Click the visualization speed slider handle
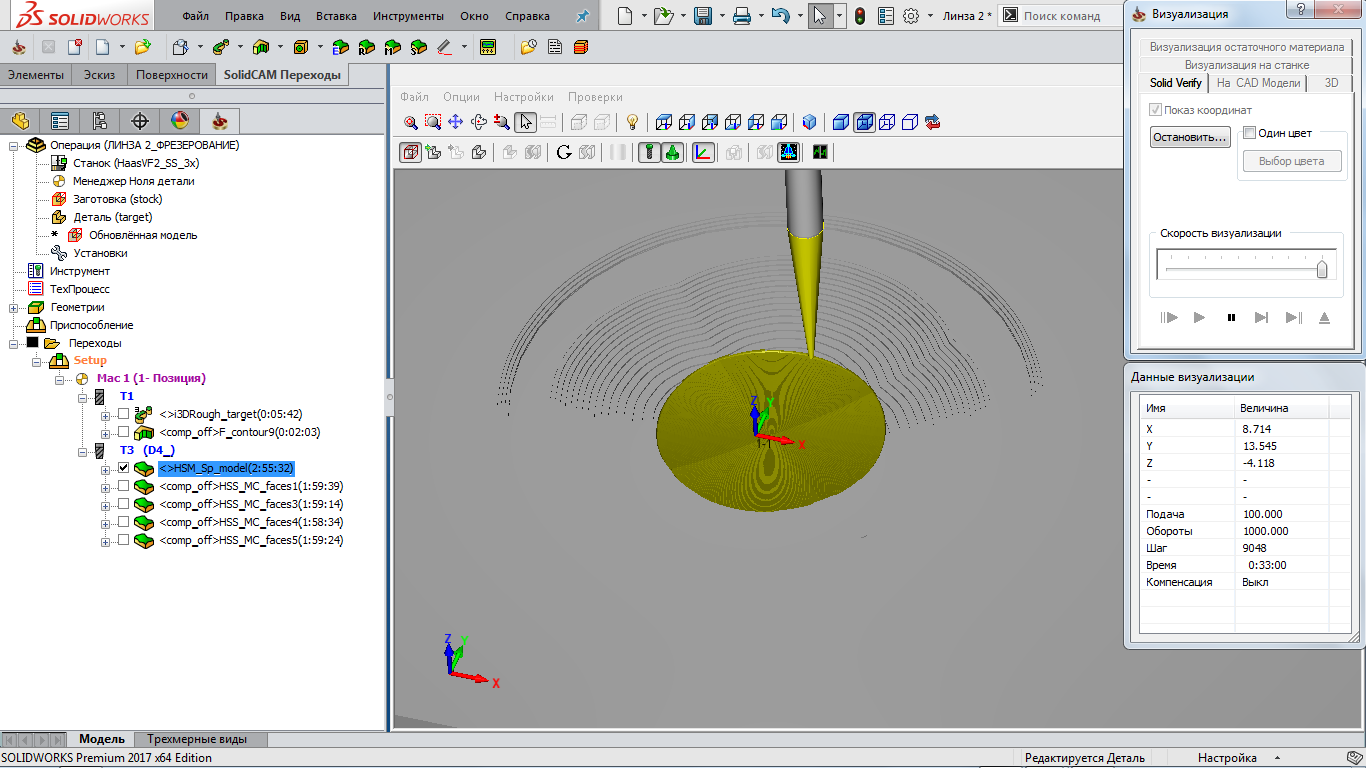 [x=1322, y=268]
